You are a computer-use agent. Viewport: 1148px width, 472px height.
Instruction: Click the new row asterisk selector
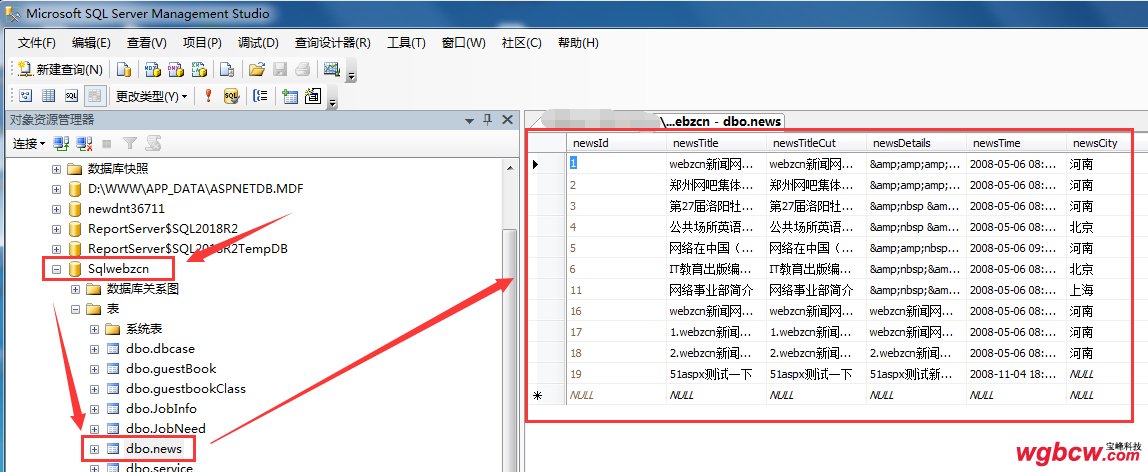(x=547, y=395)
